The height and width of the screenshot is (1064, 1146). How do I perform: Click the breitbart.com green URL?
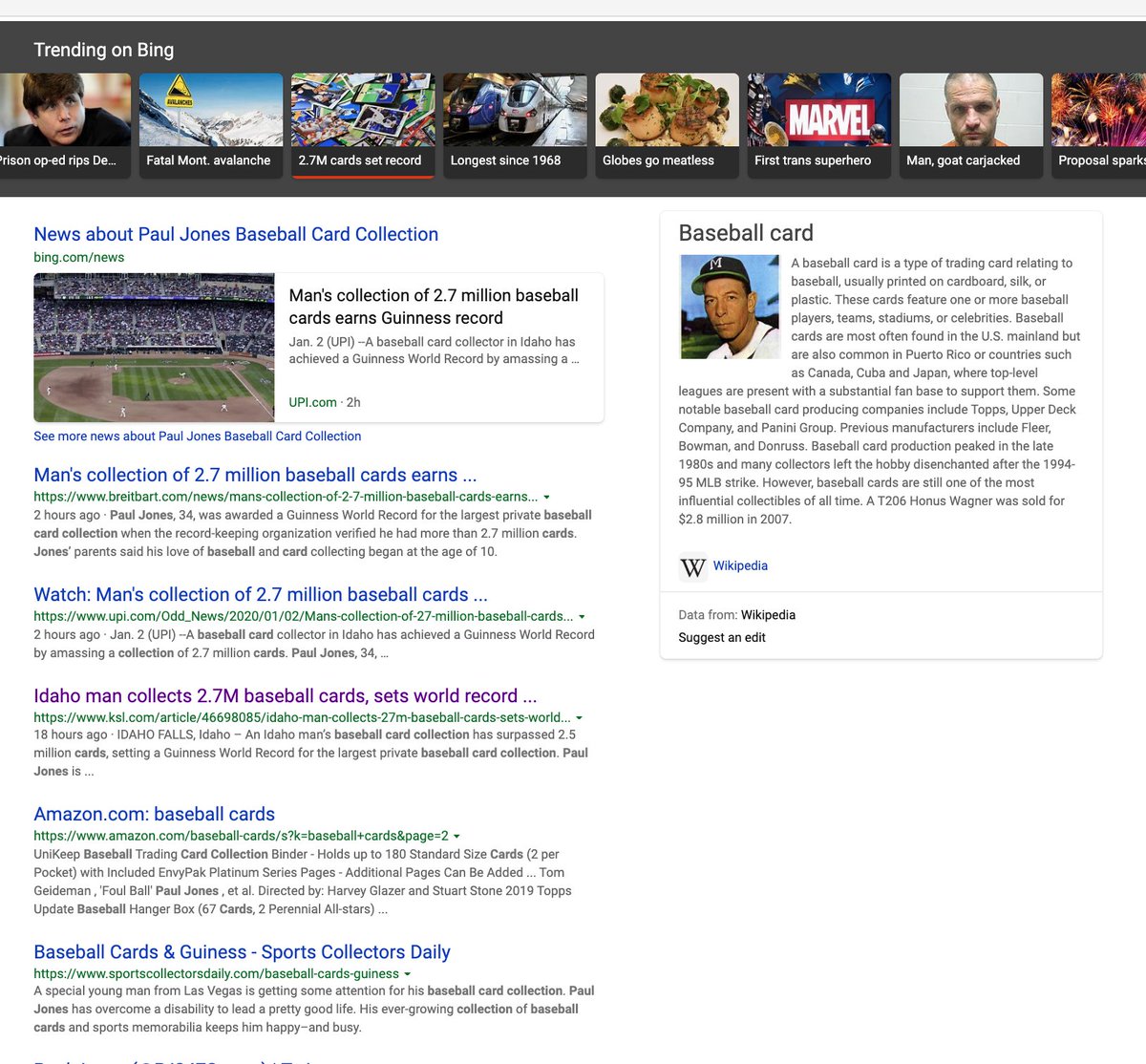tap(285, 497)
